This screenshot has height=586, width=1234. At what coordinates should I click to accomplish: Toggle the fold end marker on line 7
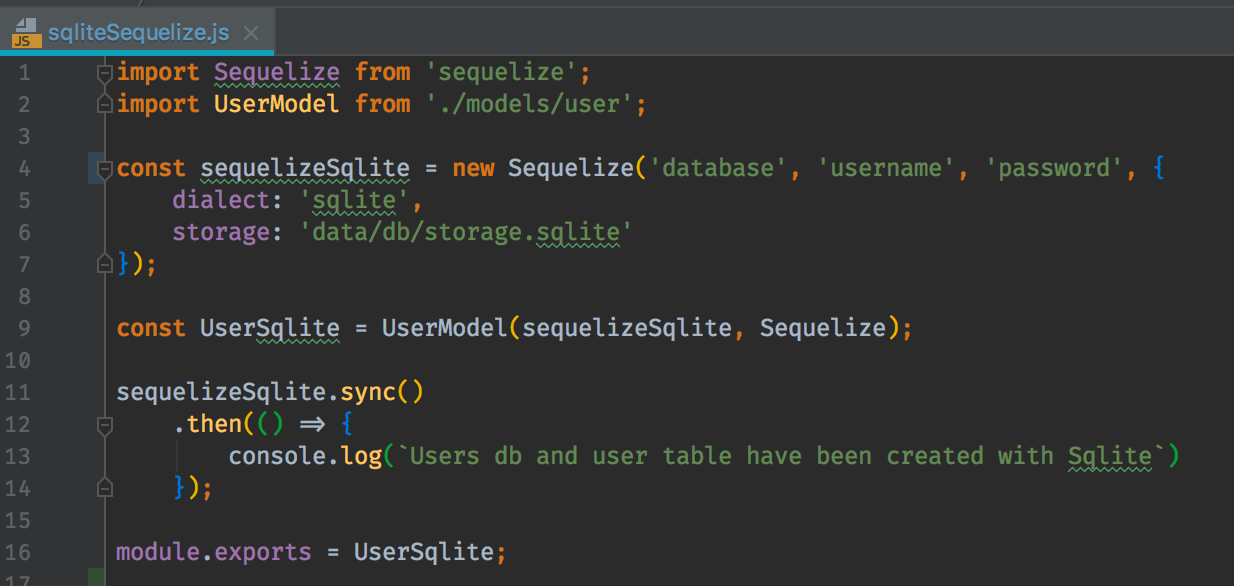click(104, 264)
